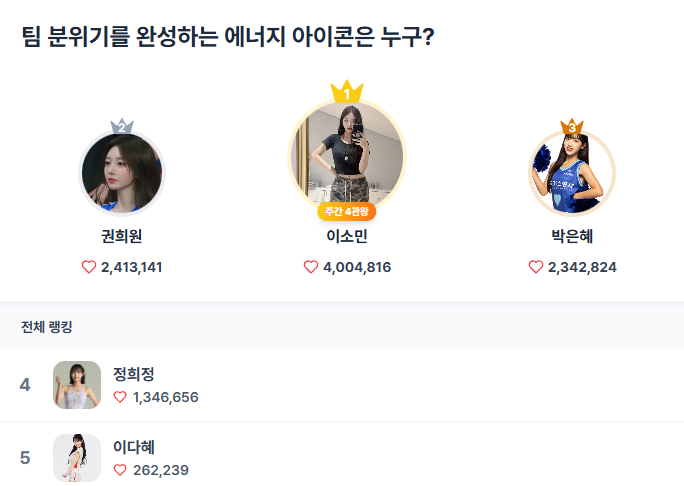This screenshot has height=486, width=684.
Task: Select the rank 5 profile thumbnail
Action: click(x=77, y=458)
